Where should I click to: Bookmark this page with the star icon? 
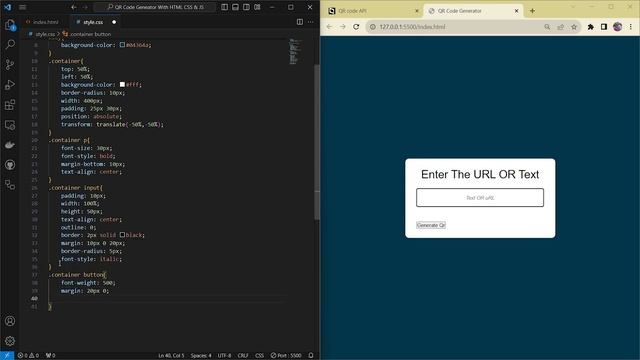click(x=574, y=27)
